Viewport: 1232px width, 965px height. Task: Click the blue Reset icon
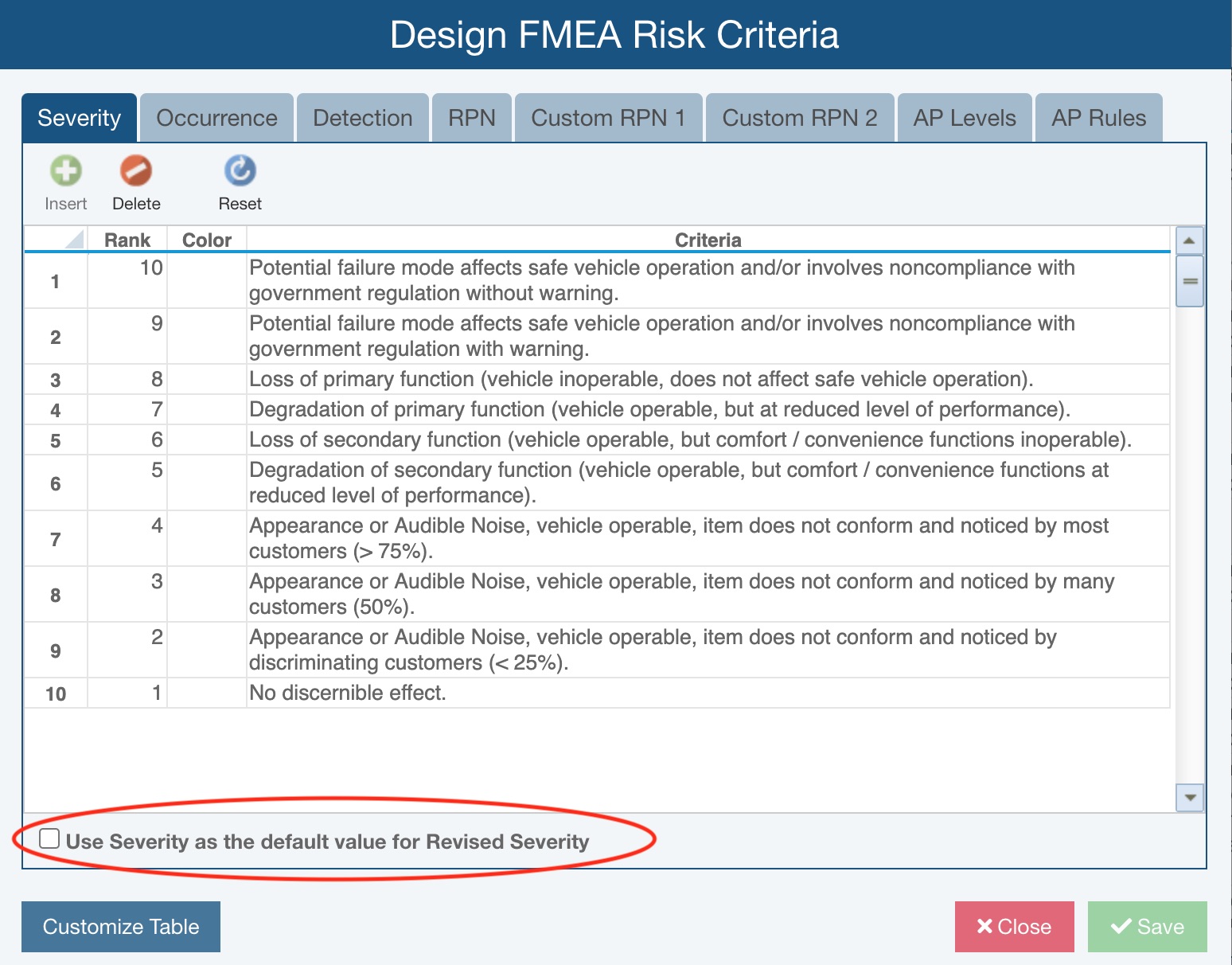[240, 171]
